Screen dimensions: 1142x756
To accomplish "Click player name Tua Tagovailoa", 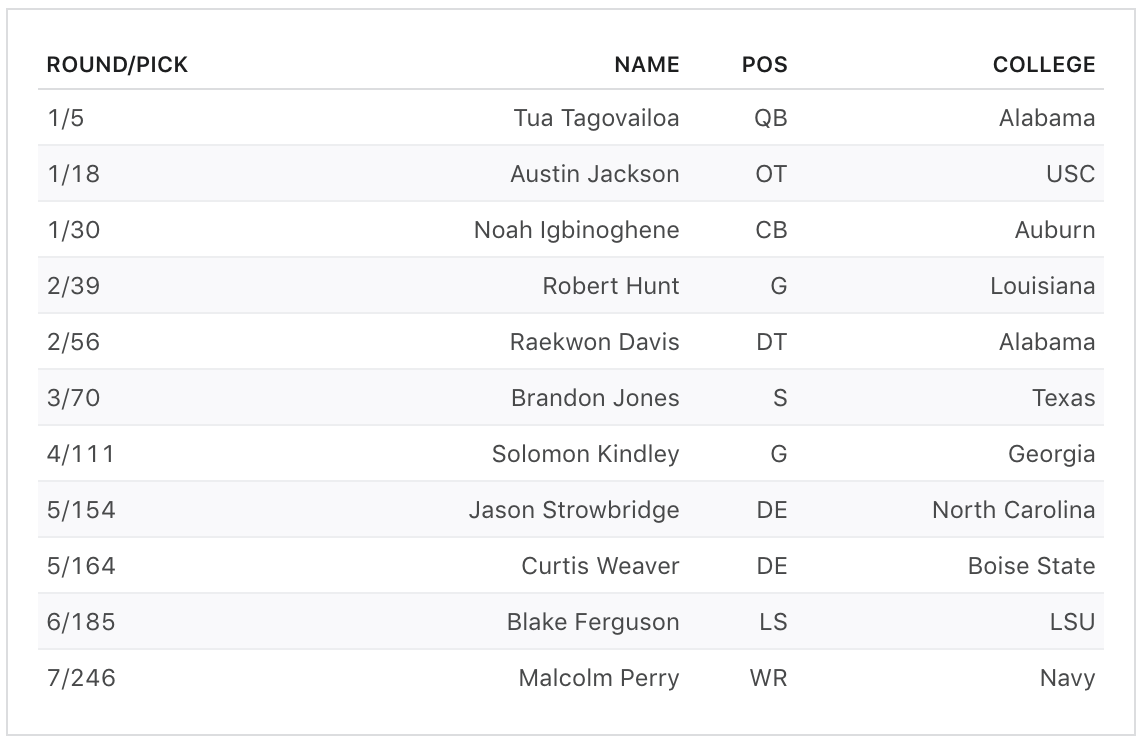I will [x=596, y=118].
